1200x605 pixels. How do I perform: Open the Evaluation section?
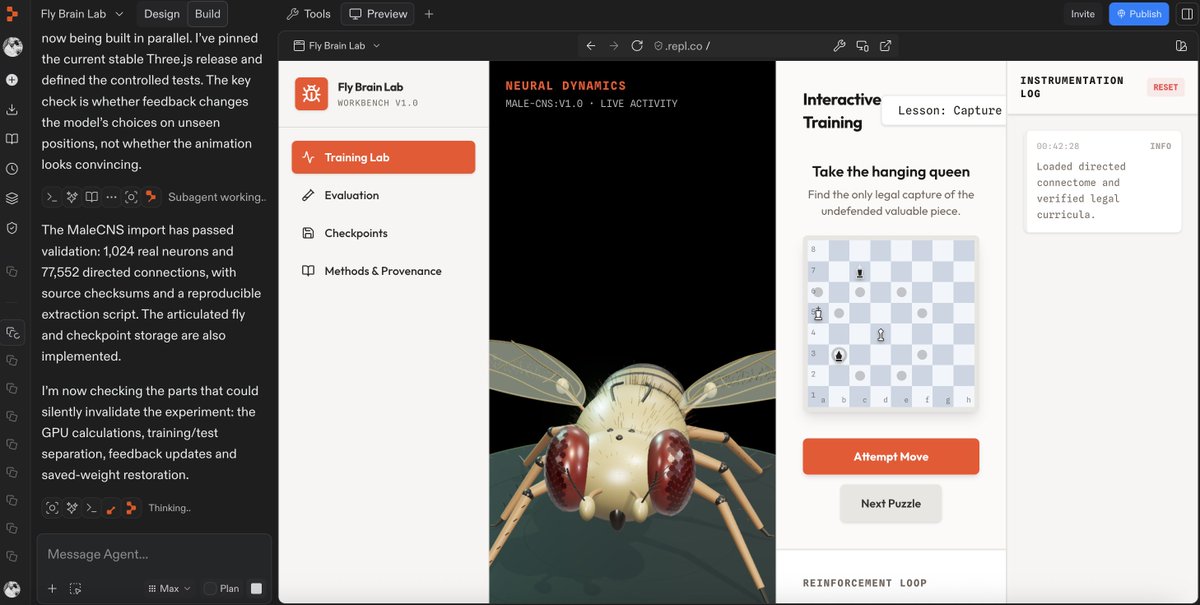click(x=383, y=195)
